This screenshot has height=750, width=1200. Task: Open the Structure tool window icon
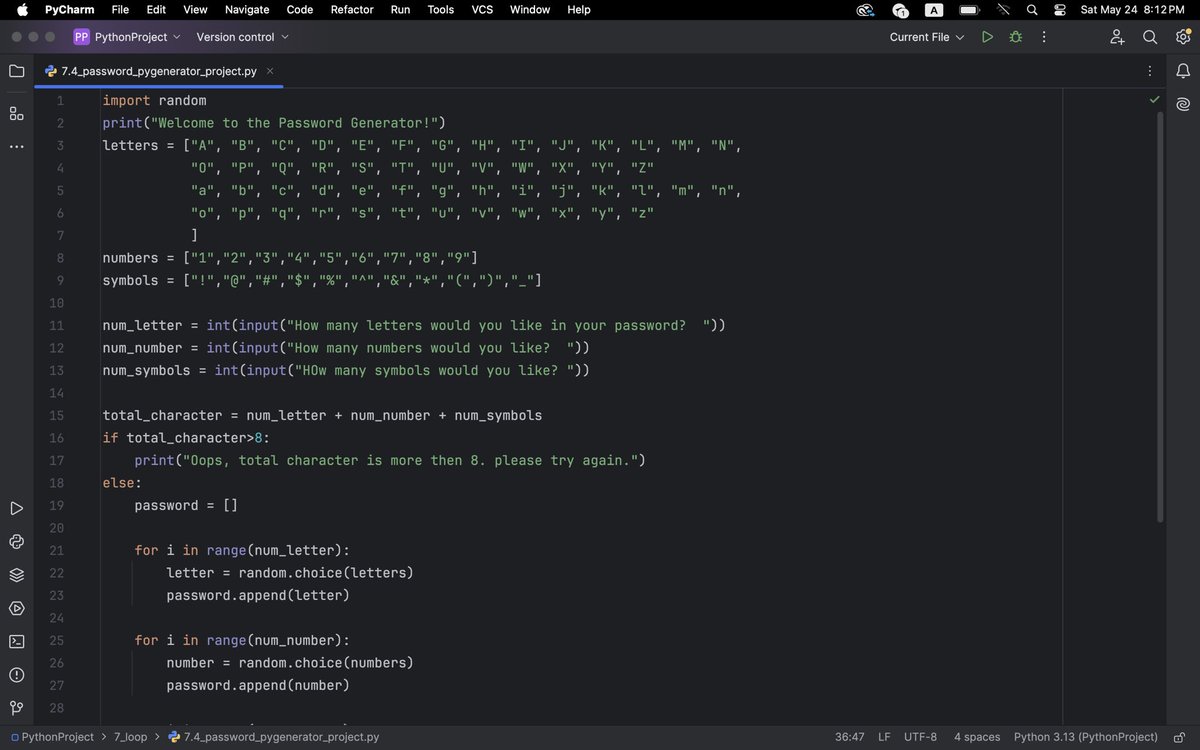pos(16,113)
